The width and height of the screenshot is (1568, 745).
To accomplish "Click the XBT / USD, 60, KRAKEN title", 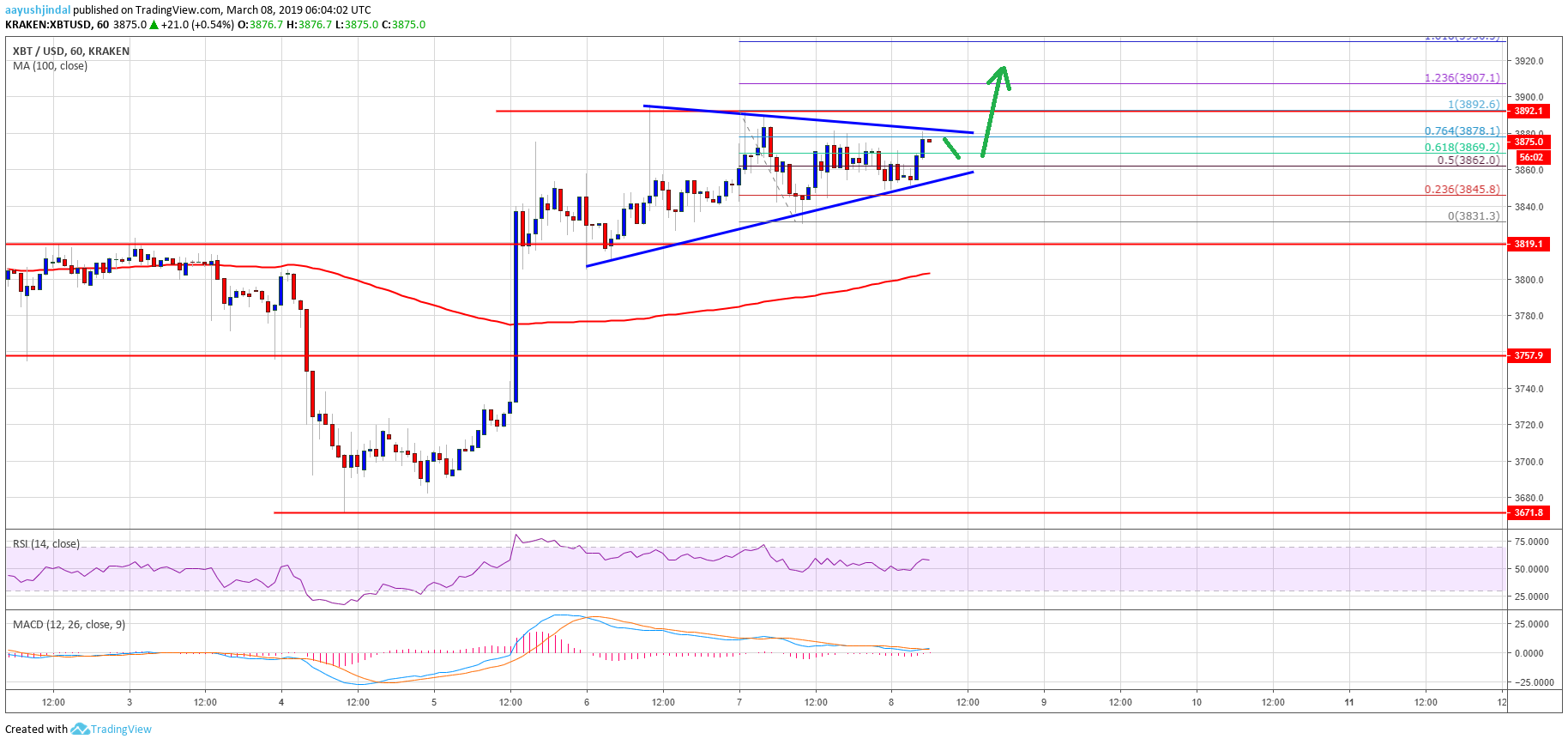I will pos(71,51).
